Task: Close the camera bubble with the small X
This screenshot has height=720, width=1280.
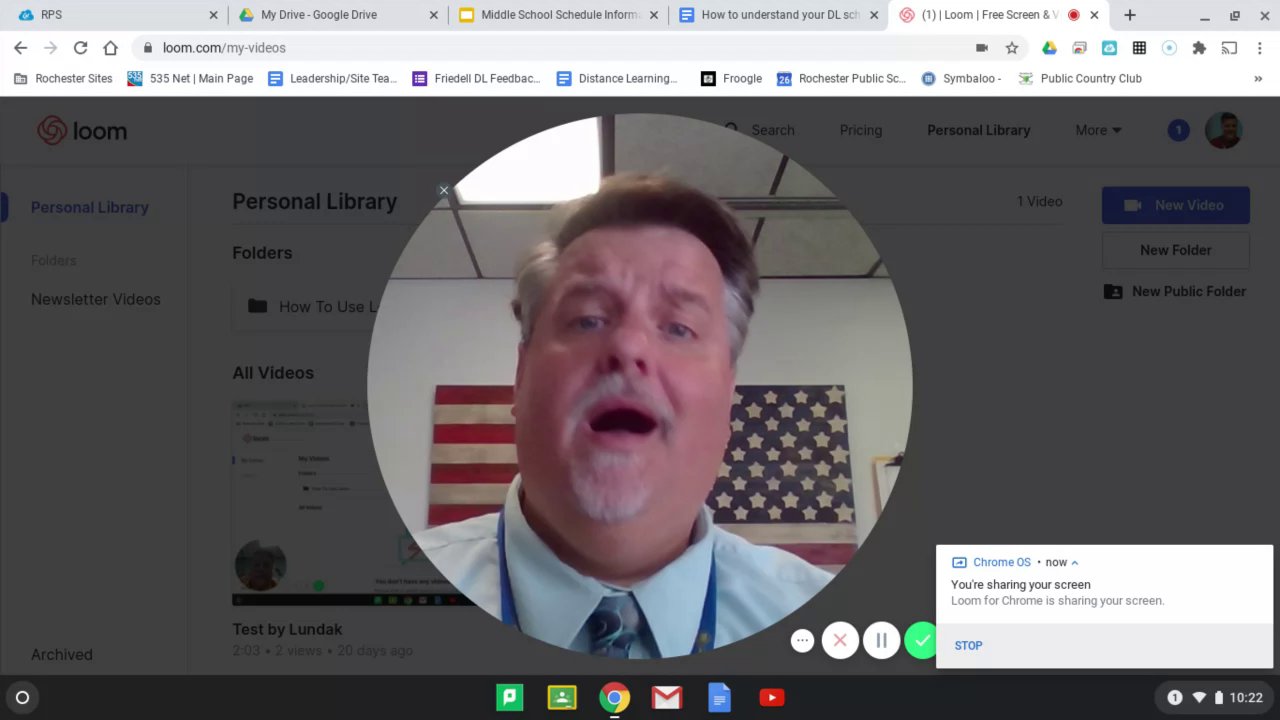Action: 443,190
